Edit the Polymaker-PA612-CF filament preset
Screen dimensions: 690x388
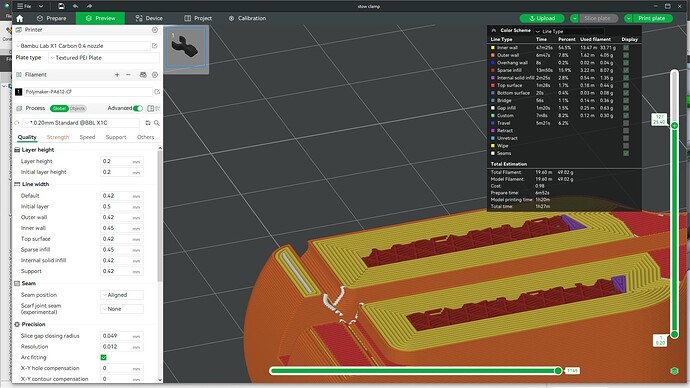pos(157,92)
